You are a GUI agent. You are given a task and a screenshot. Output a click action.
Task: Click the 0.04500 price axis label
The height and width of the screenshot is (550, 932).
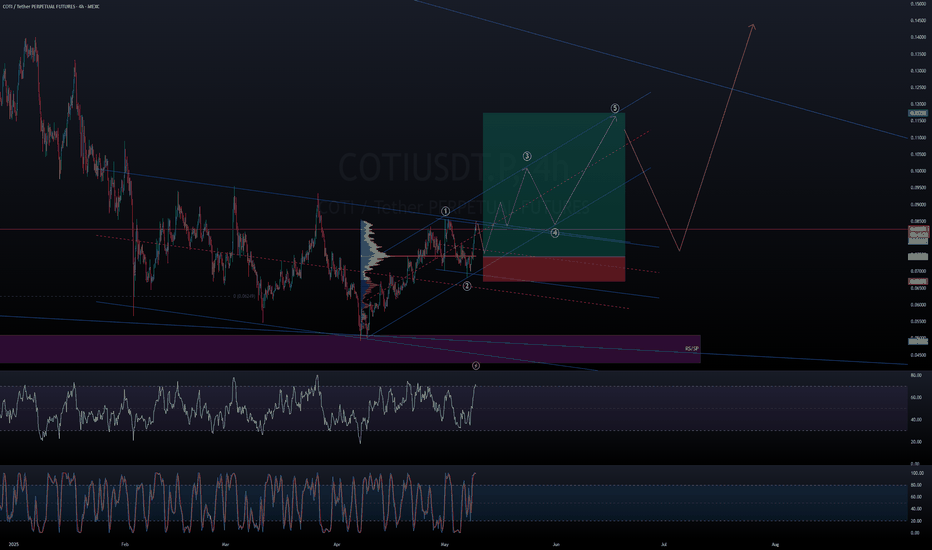pyautogui.click(x=918, y=355)
